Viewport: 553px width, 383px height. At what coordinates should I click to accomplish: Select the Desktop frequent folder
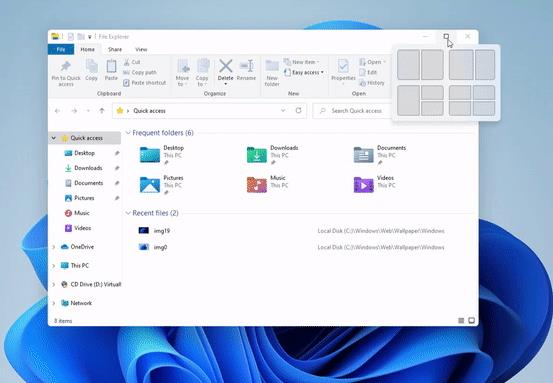point(162,155)
